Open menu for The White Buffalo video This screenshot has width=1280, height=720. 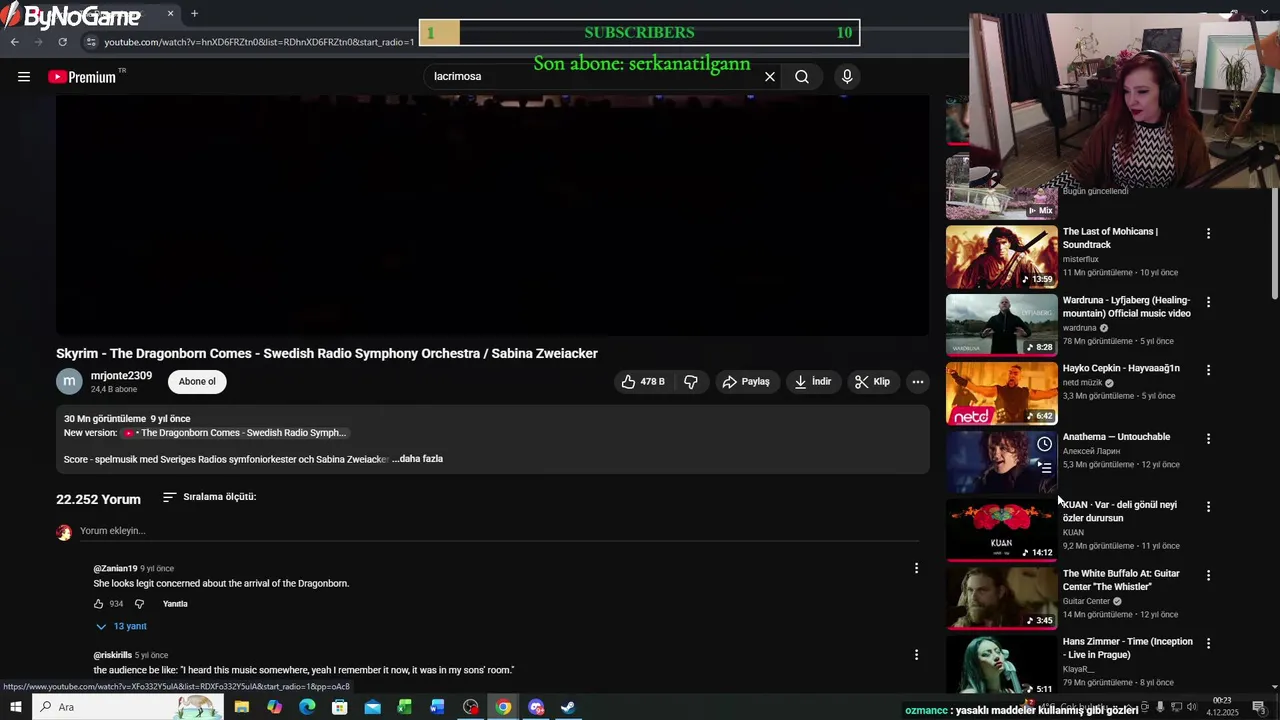click(1208, 576)
